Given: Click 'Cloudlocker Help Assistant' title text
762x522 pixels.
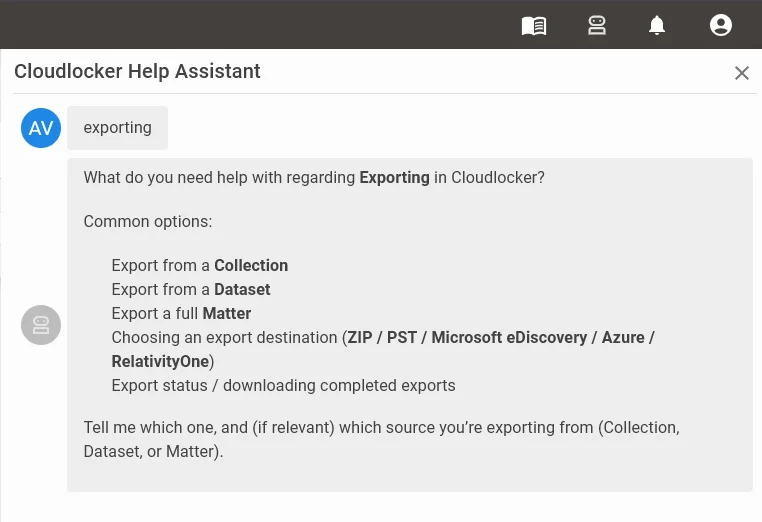Looking at the screenshot, I should pos(137,71).
